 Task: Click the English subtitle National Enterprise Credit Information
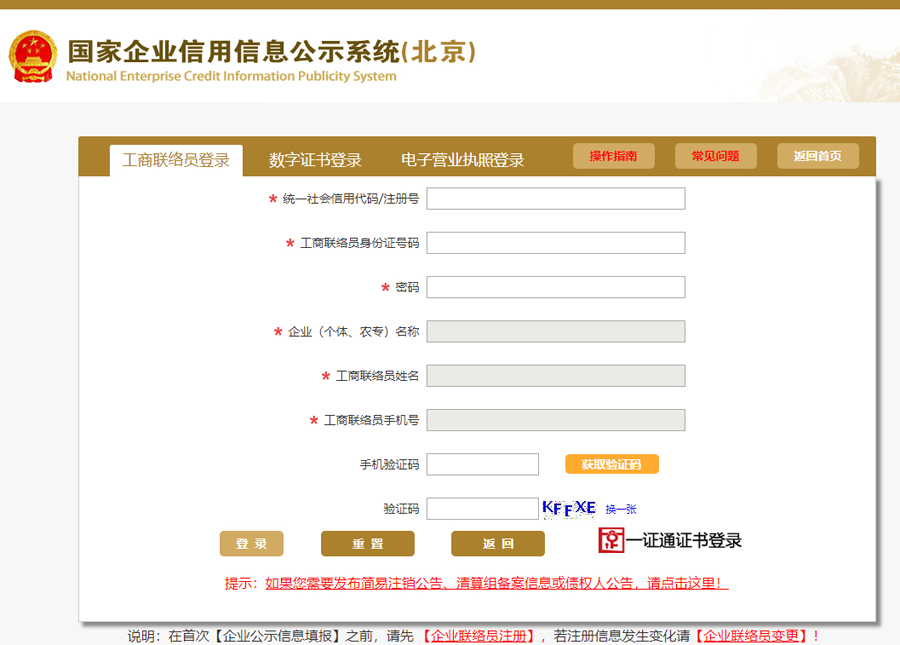point(231,76)
